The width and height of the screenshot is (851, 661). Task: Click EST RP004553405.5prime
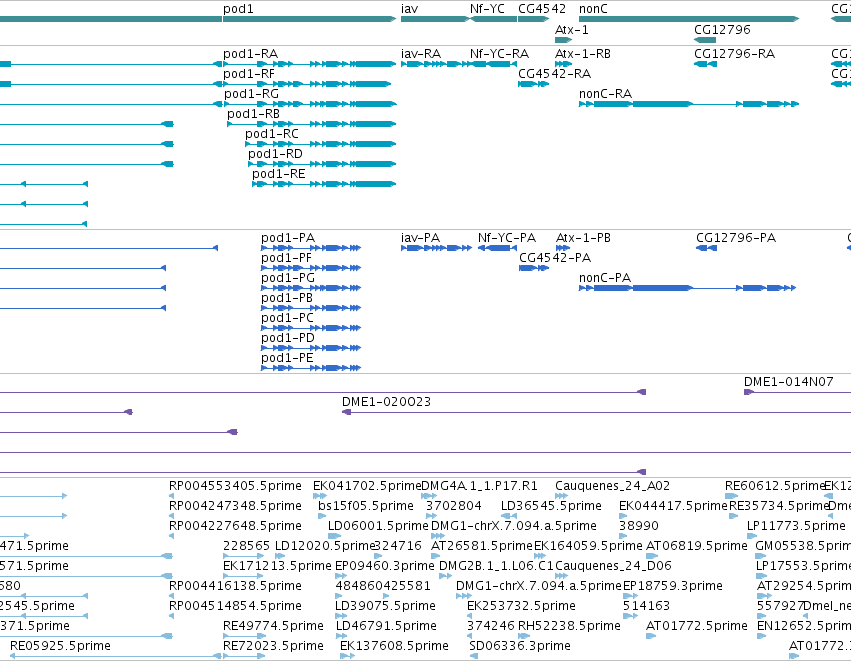(172, 496)
